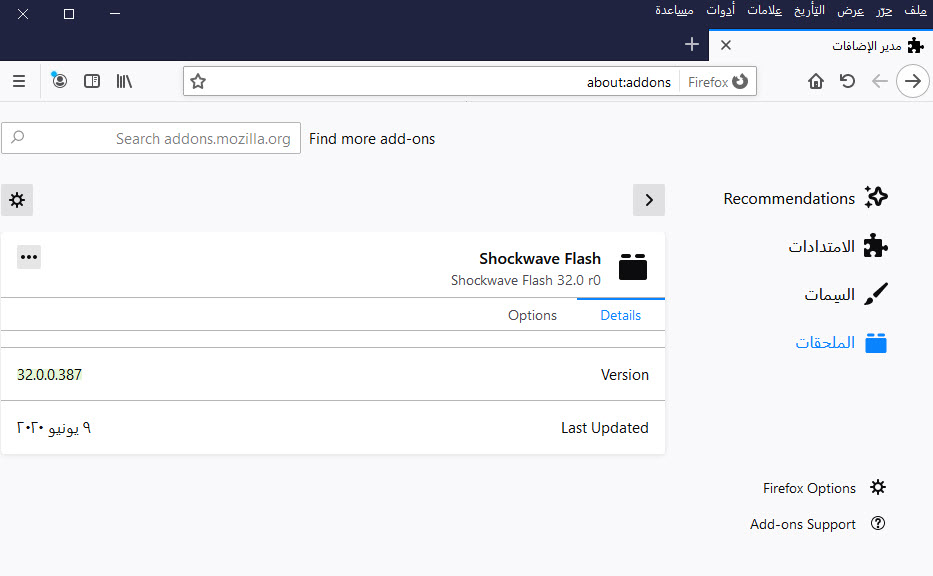Open the مساعدة menu

click(x=674, y=10)
